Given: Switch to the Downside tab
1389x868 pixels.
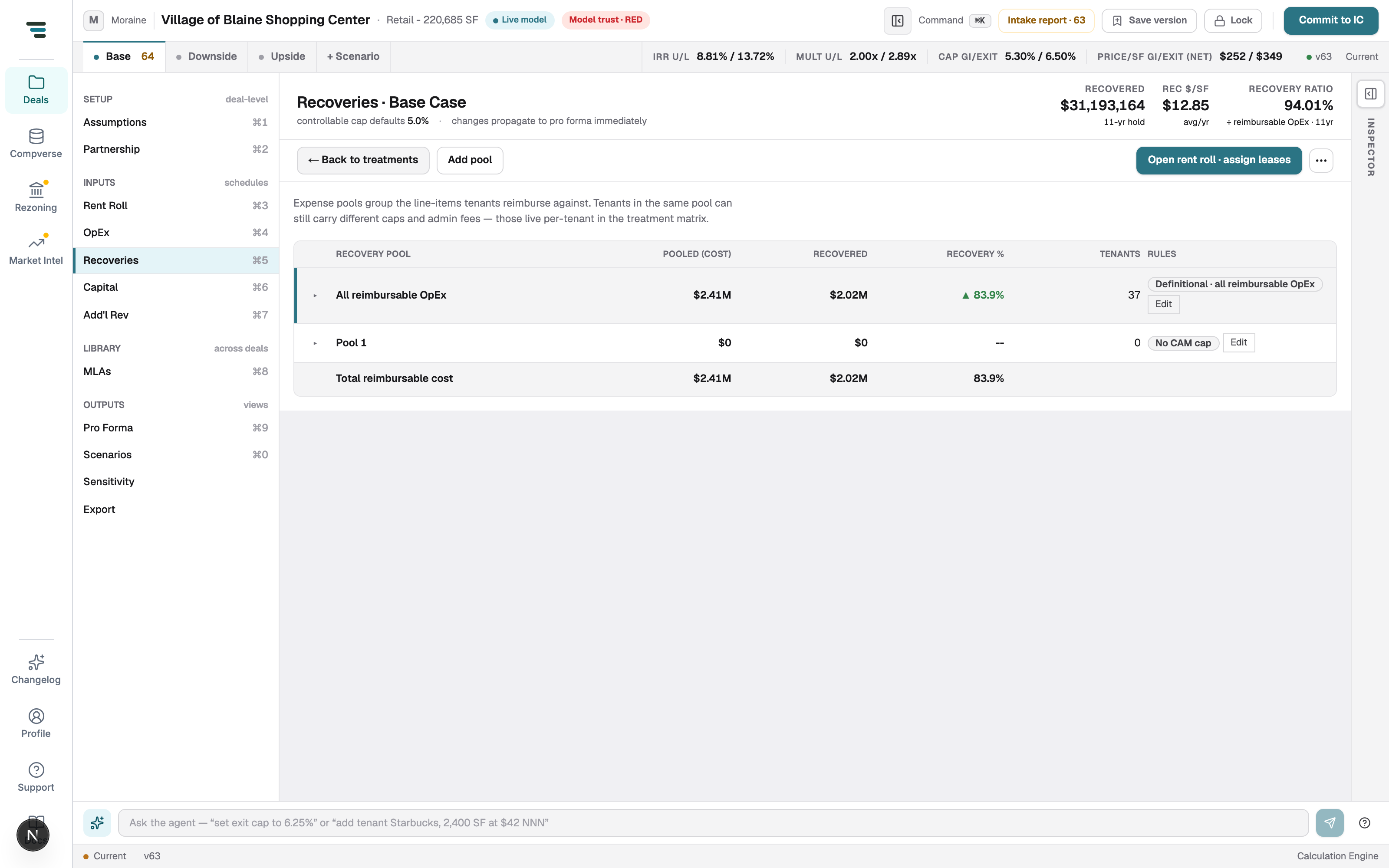Looking at the screenshot, I should point(207,56).
